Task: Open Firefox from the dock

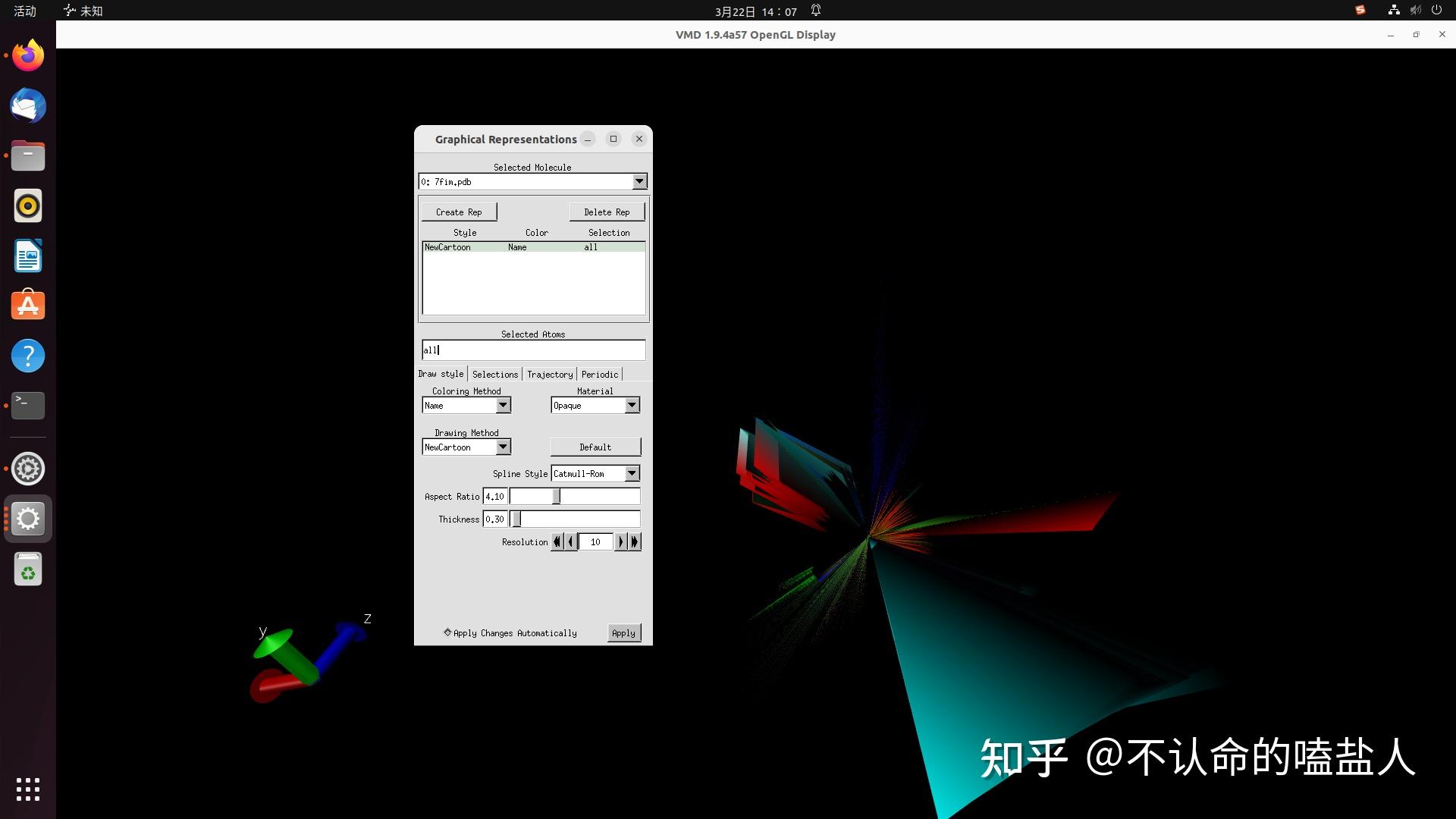Action: click(x=28, y=56)
